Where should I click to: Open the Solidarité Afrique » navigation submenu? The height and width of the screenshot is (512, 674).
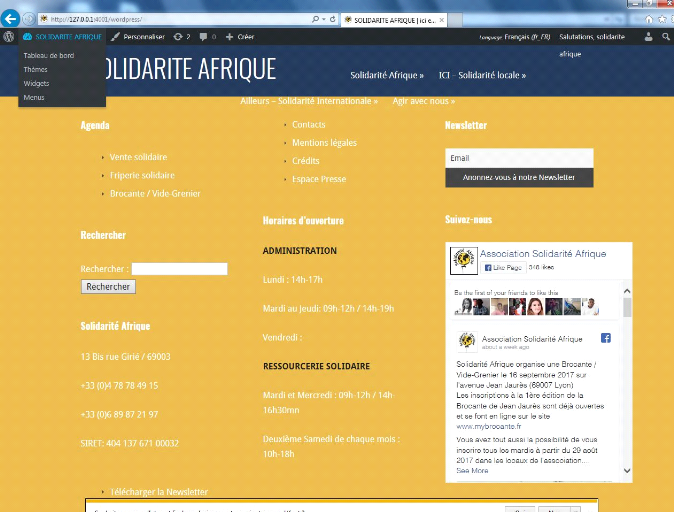[x=386, y=75]
